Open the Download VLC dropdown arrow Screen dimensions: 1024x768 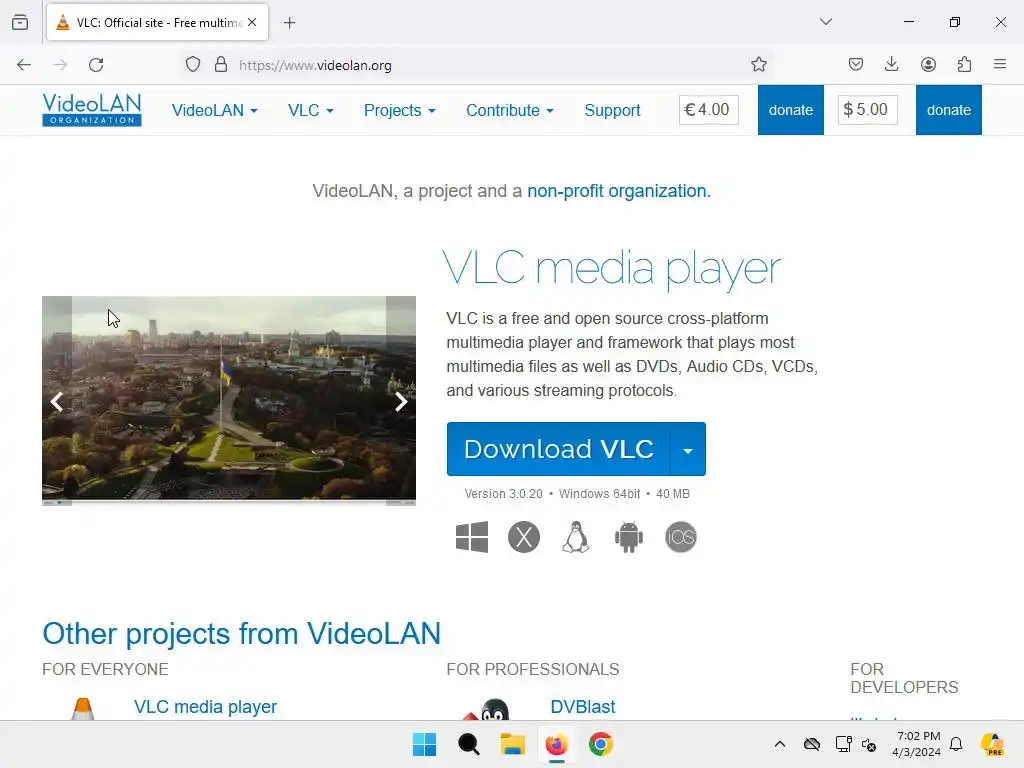(688, 449)
